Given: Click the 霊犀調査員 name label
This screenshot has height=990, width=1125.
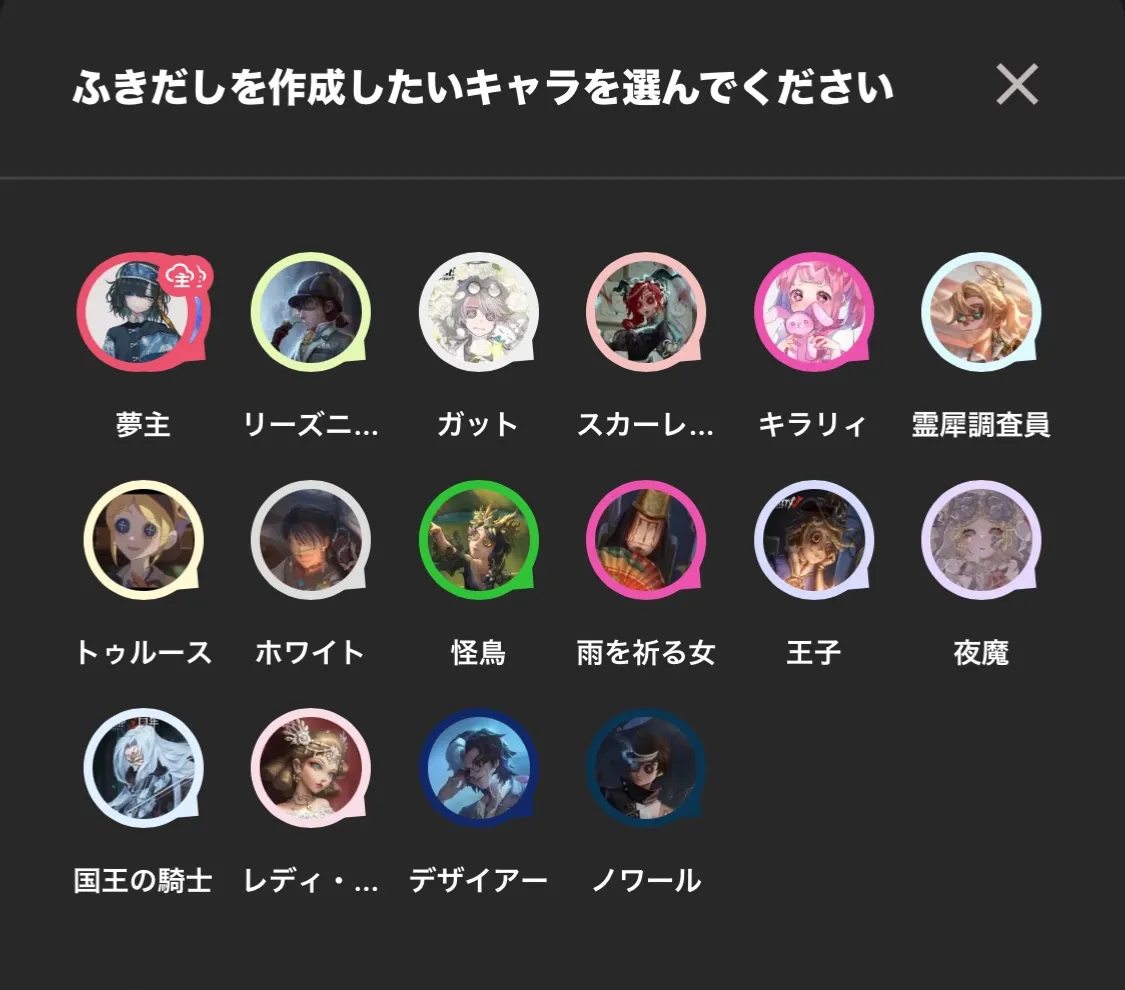Looking at the screenshot, I should click(x=981, y=425).
